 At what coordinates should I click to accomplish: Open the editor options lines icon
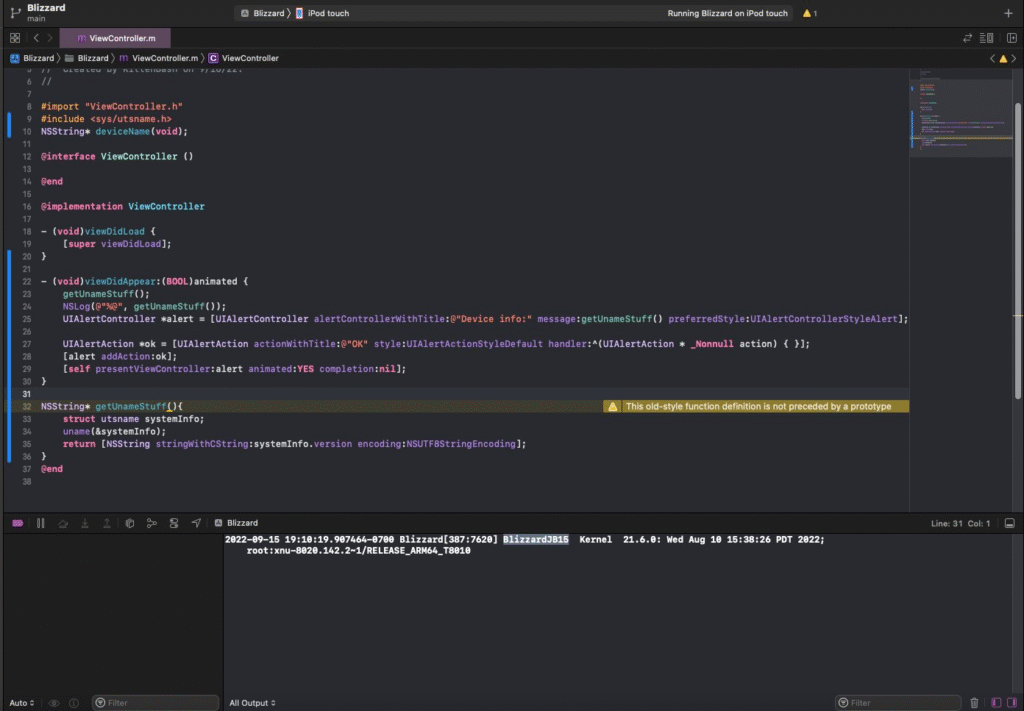point(987,38)
